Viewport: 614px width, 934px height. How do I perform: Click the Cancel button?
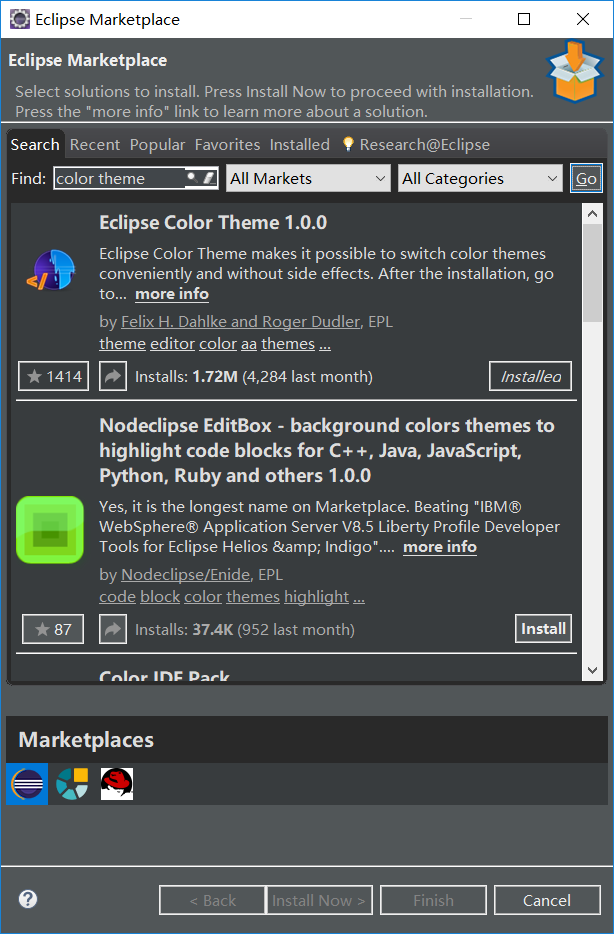(x=547, y=900)
